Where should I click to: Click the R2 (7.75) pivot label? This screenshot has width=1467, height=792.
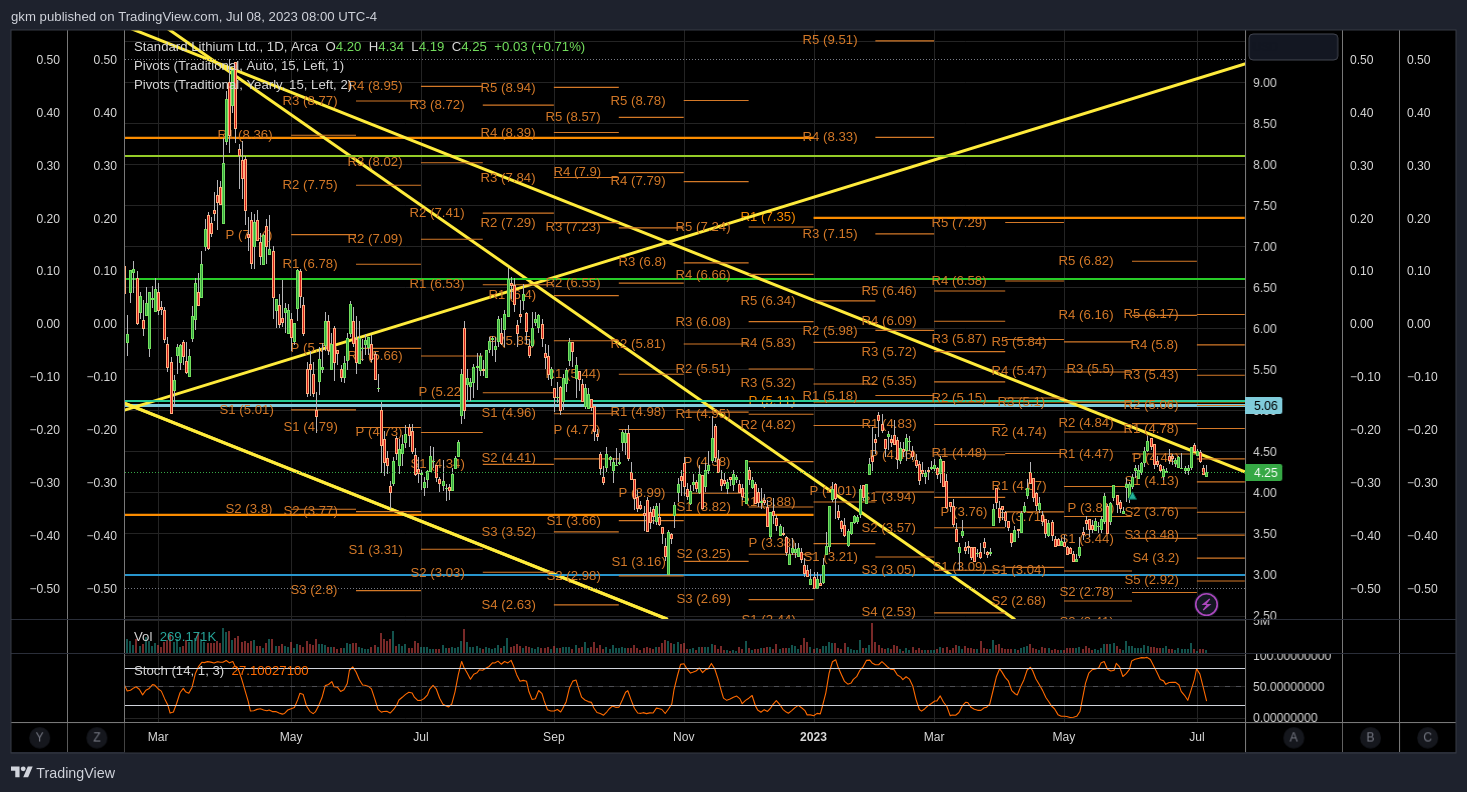click(x=310, y=185)
